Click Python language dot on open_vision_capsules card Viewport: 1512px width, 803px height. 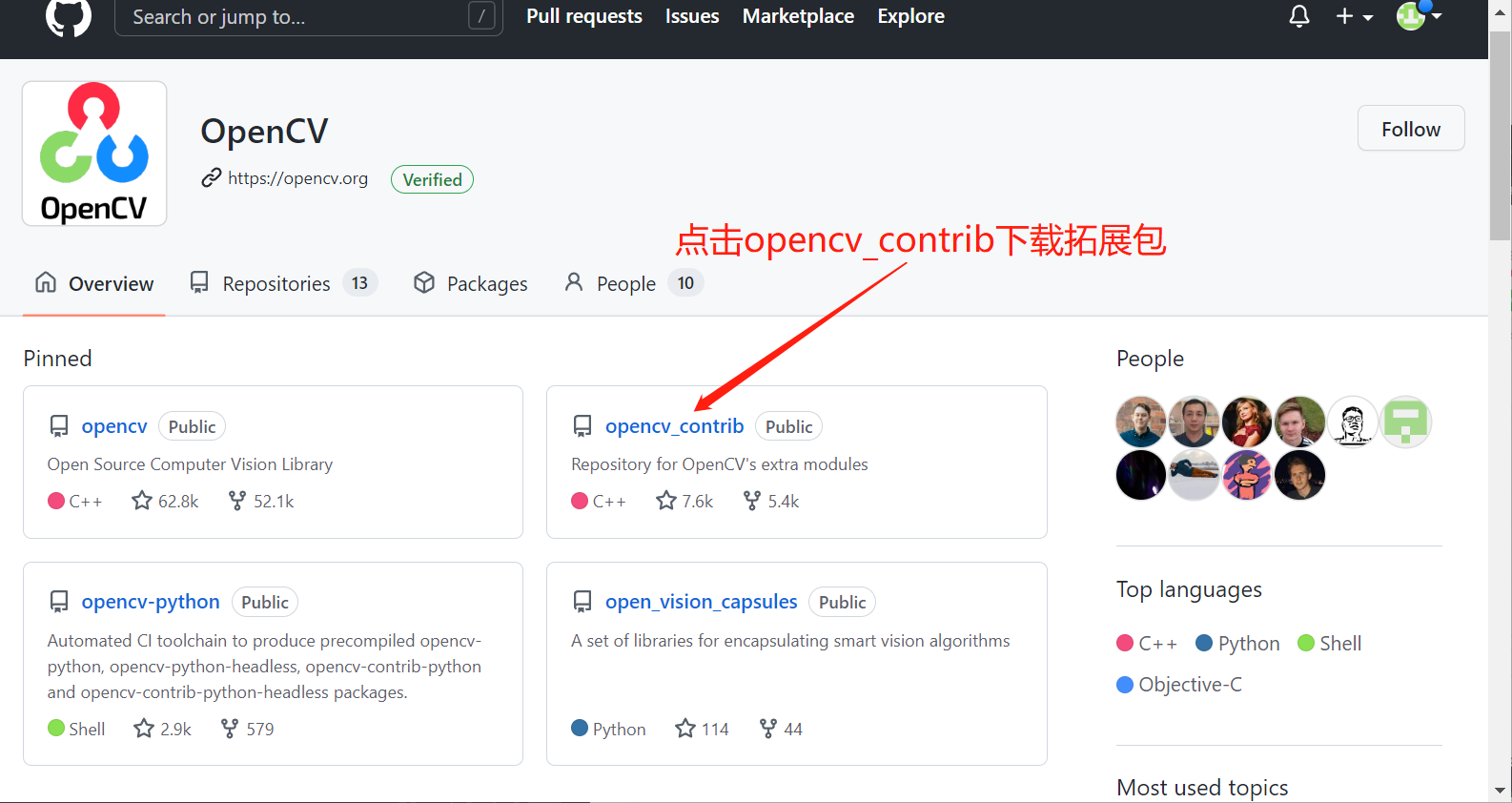[x=580, y=728]
